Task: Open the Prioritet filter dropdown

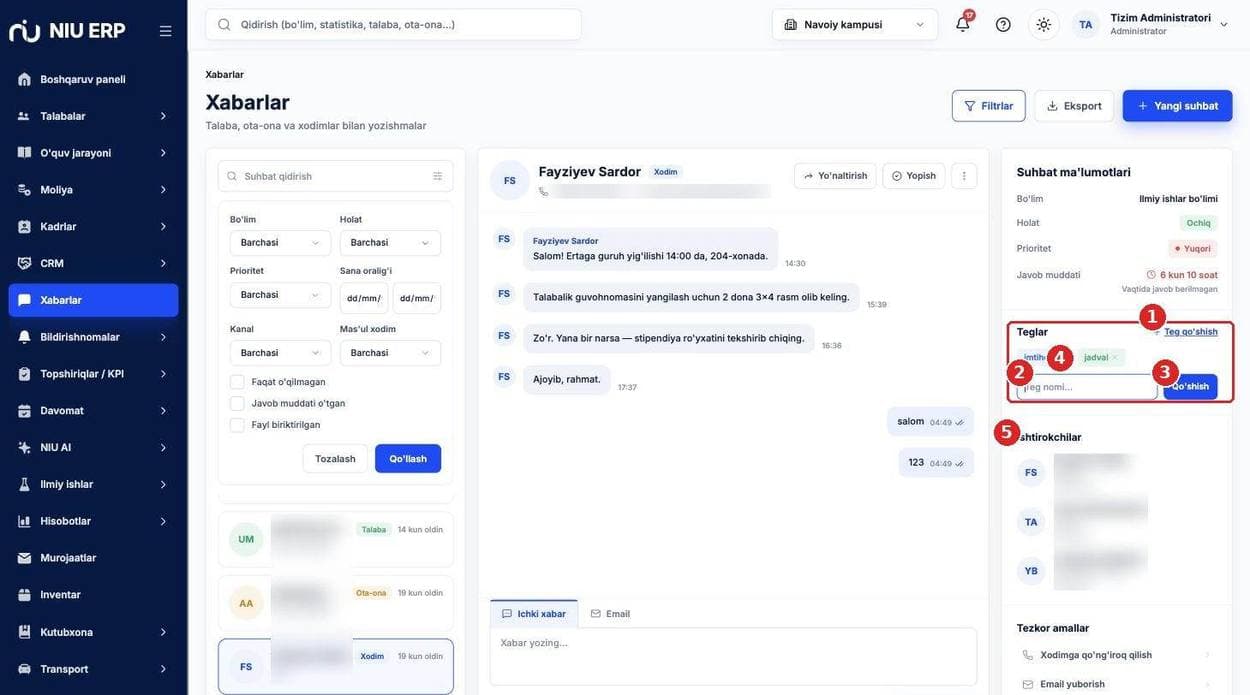Action: click(x=280, y=295)
